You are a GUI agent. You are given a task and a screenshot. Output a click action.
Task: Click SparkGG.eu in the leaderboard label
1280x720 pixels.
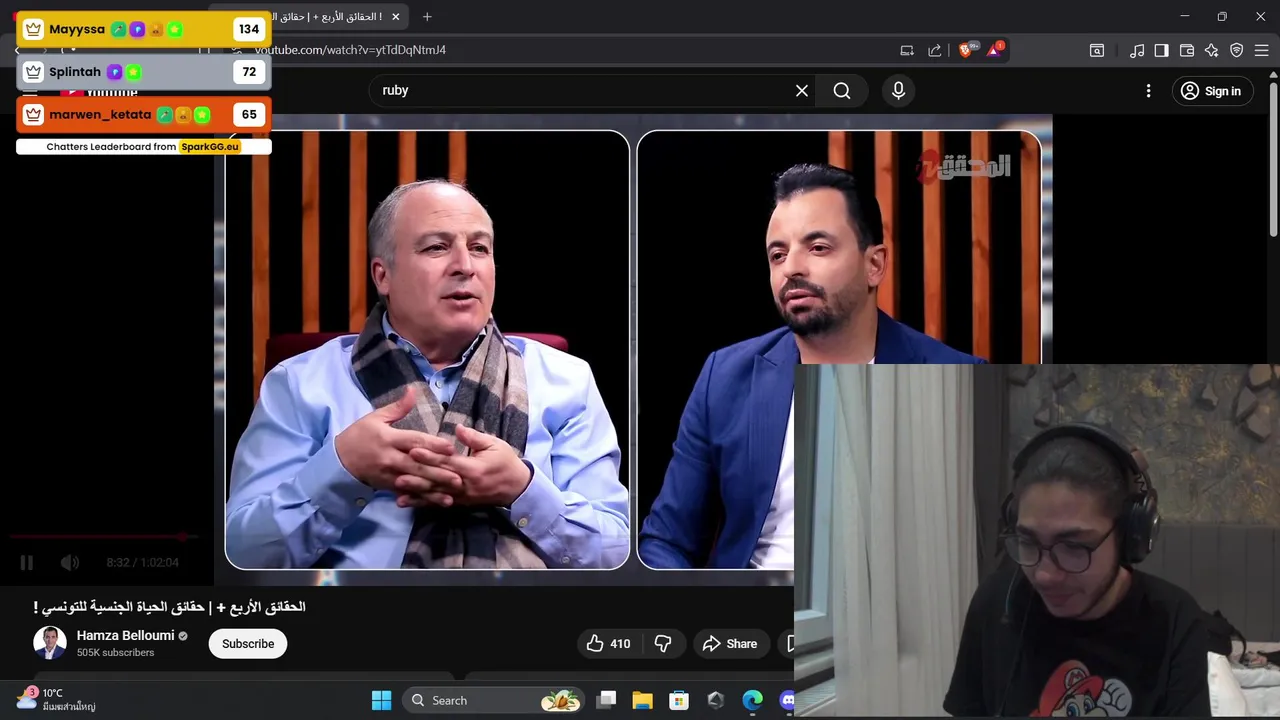click(210, 147)
